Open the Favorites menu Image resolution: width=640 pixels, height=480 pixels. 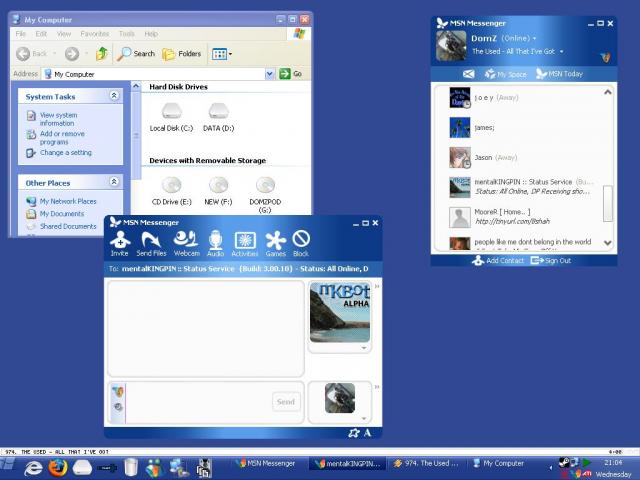(95, 34)
